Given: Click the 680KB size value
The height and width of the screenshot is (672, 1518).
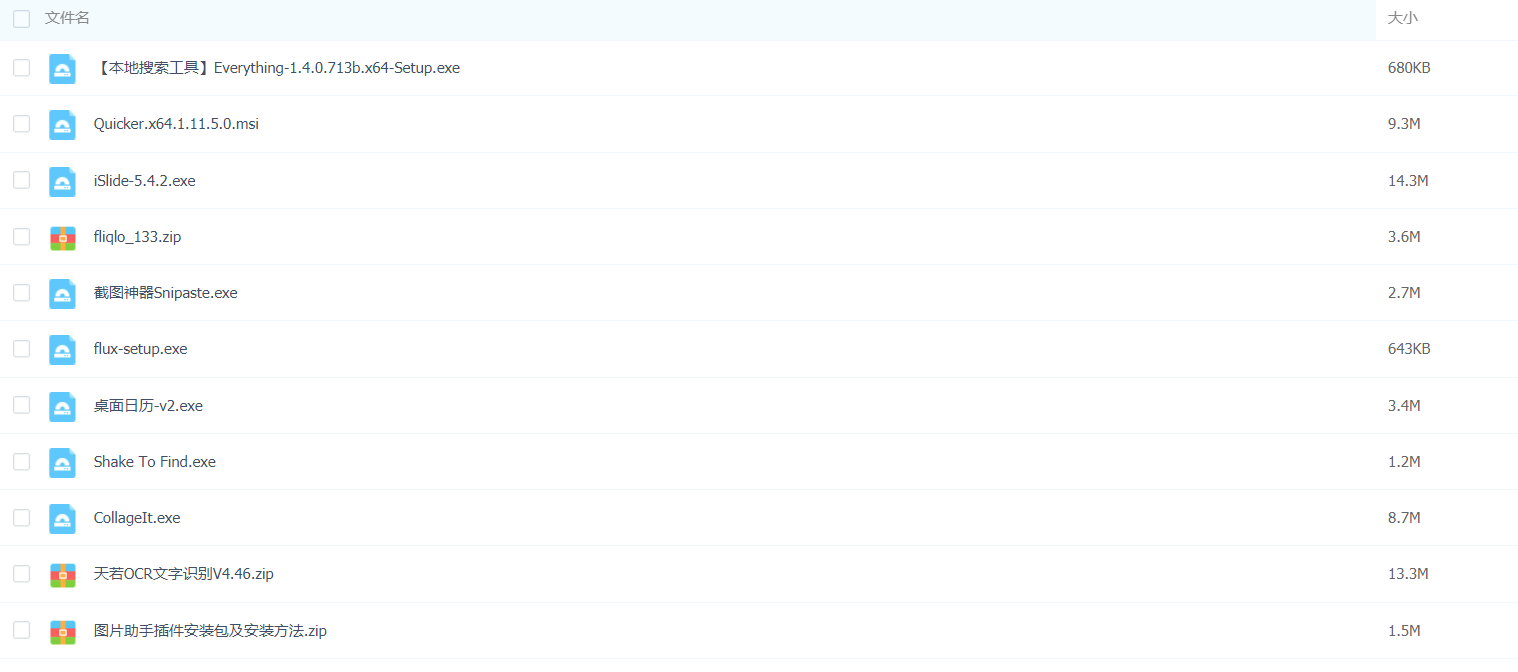Looking at the screenshot, I should point(1409,68).
